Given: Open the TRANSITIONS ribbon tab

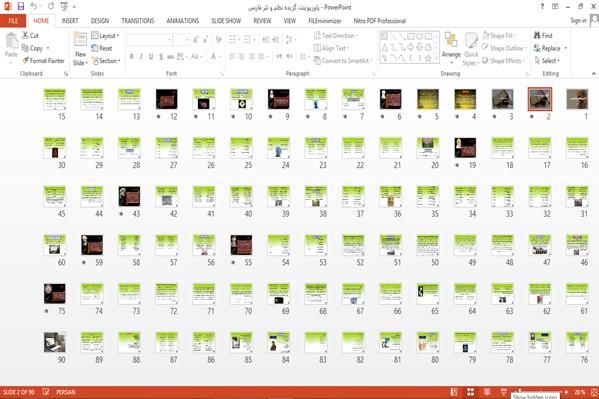Looking at the screenshot, I should 138,21.
